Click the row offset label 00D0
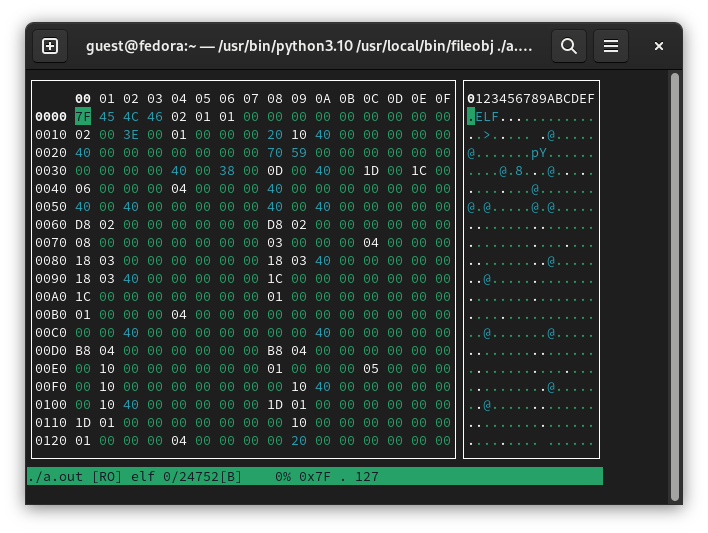708x533 pixels. (x=51, y=351)
